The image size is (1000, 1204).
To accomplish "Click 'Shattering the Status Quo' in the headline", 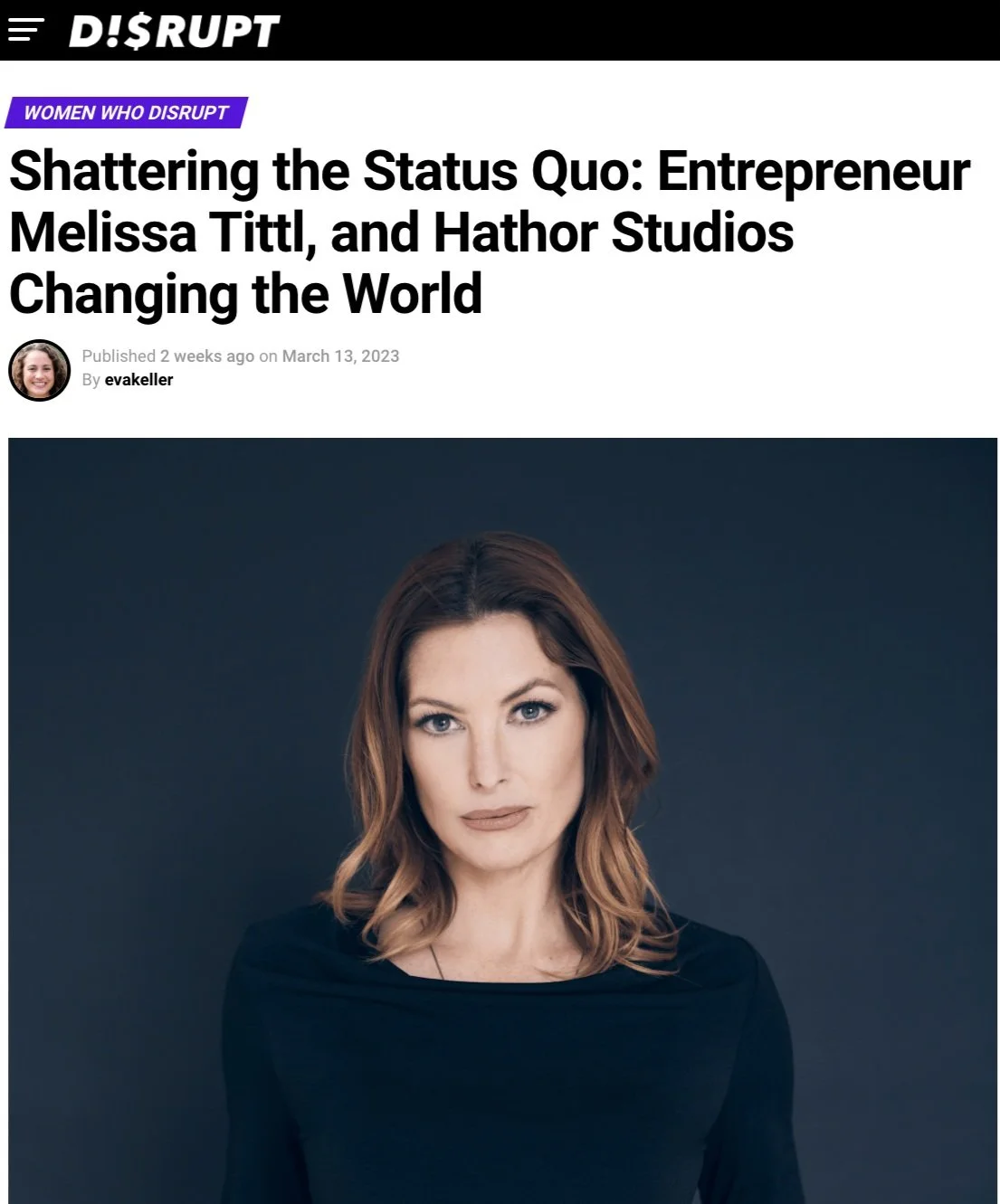I will point(326,171).
